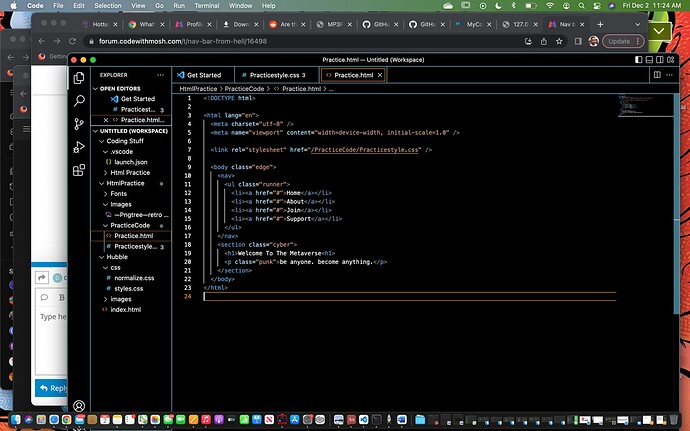Click Chrome's back button

coord(42,41)
